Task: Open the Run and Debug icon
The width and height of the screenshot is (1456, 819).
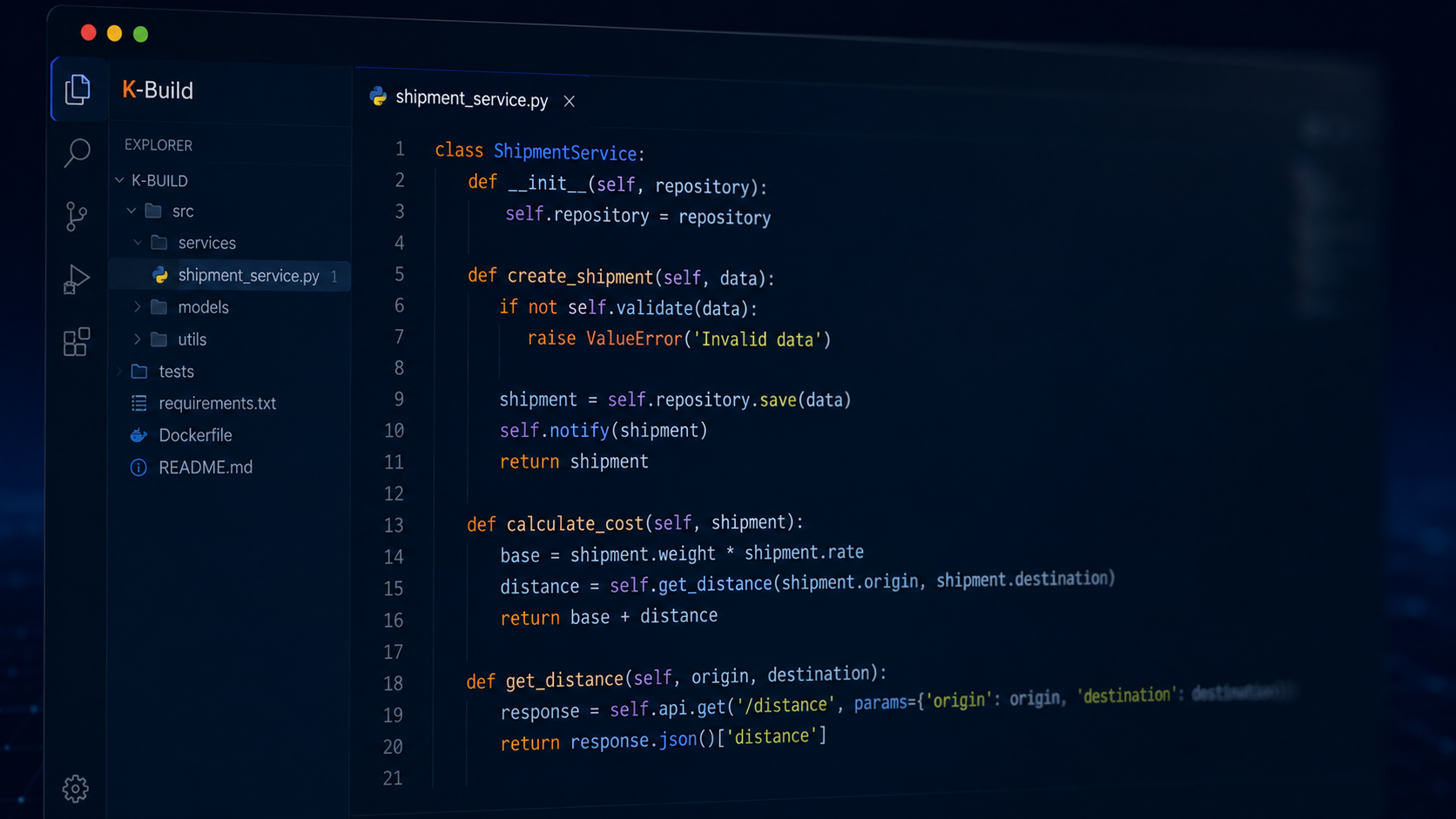Action: [x=77, y=279]
